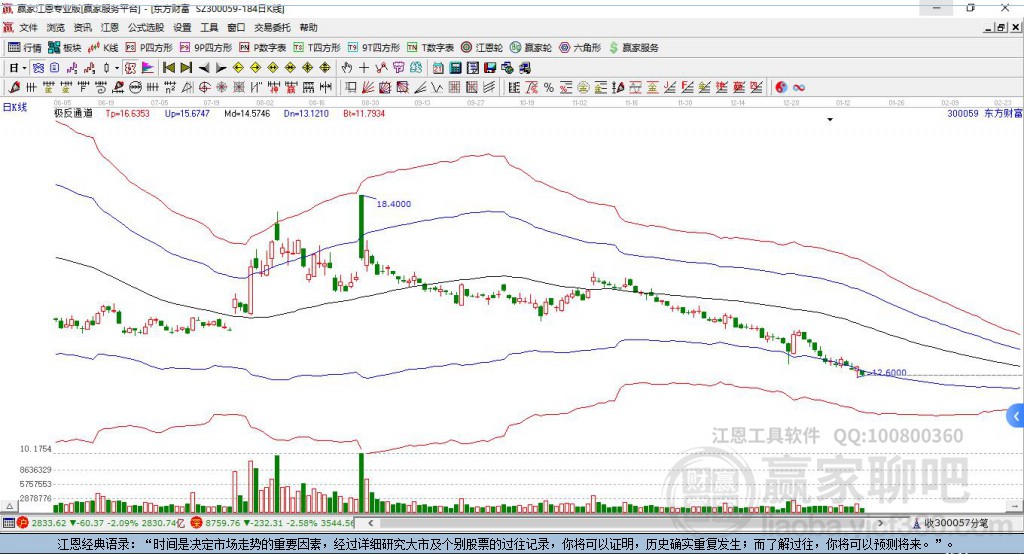The image size is (1024, 554).
Task: Open the 9T四方形 tool
Action: coord(374,48)
